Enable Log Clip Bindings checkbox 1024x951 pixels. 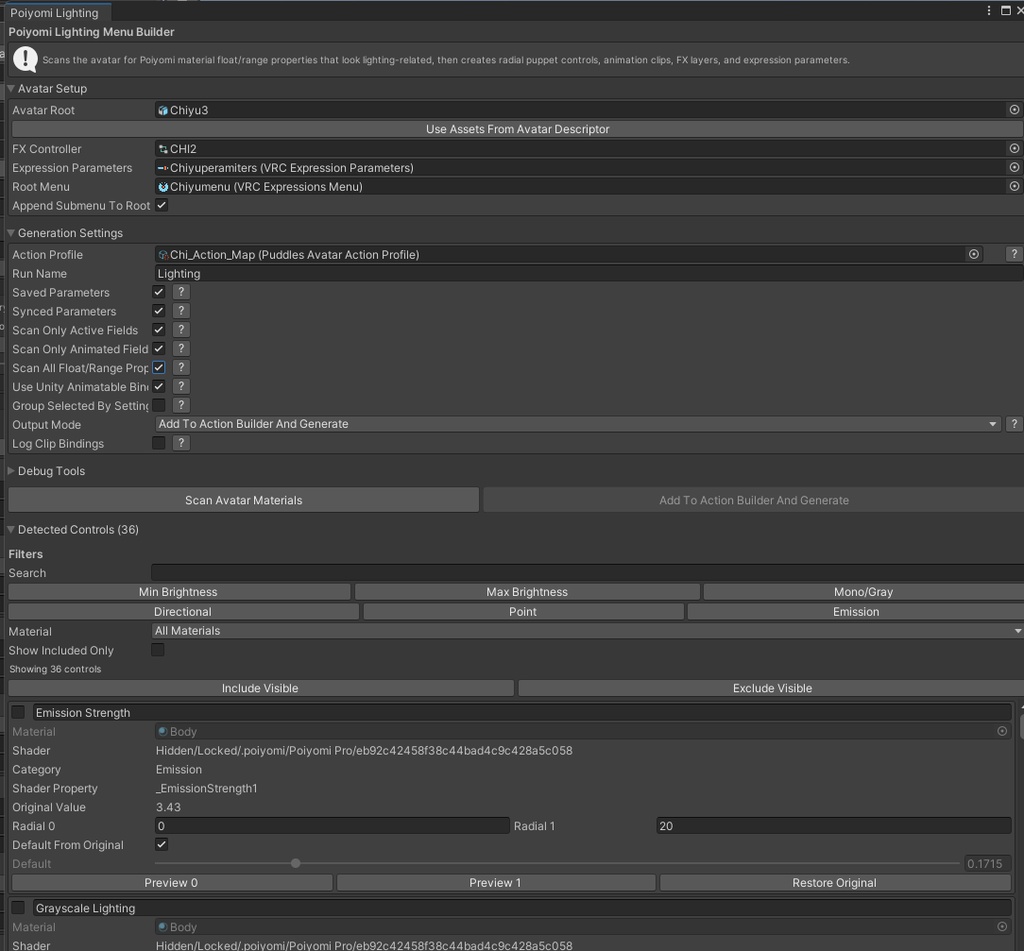[159, 443]
